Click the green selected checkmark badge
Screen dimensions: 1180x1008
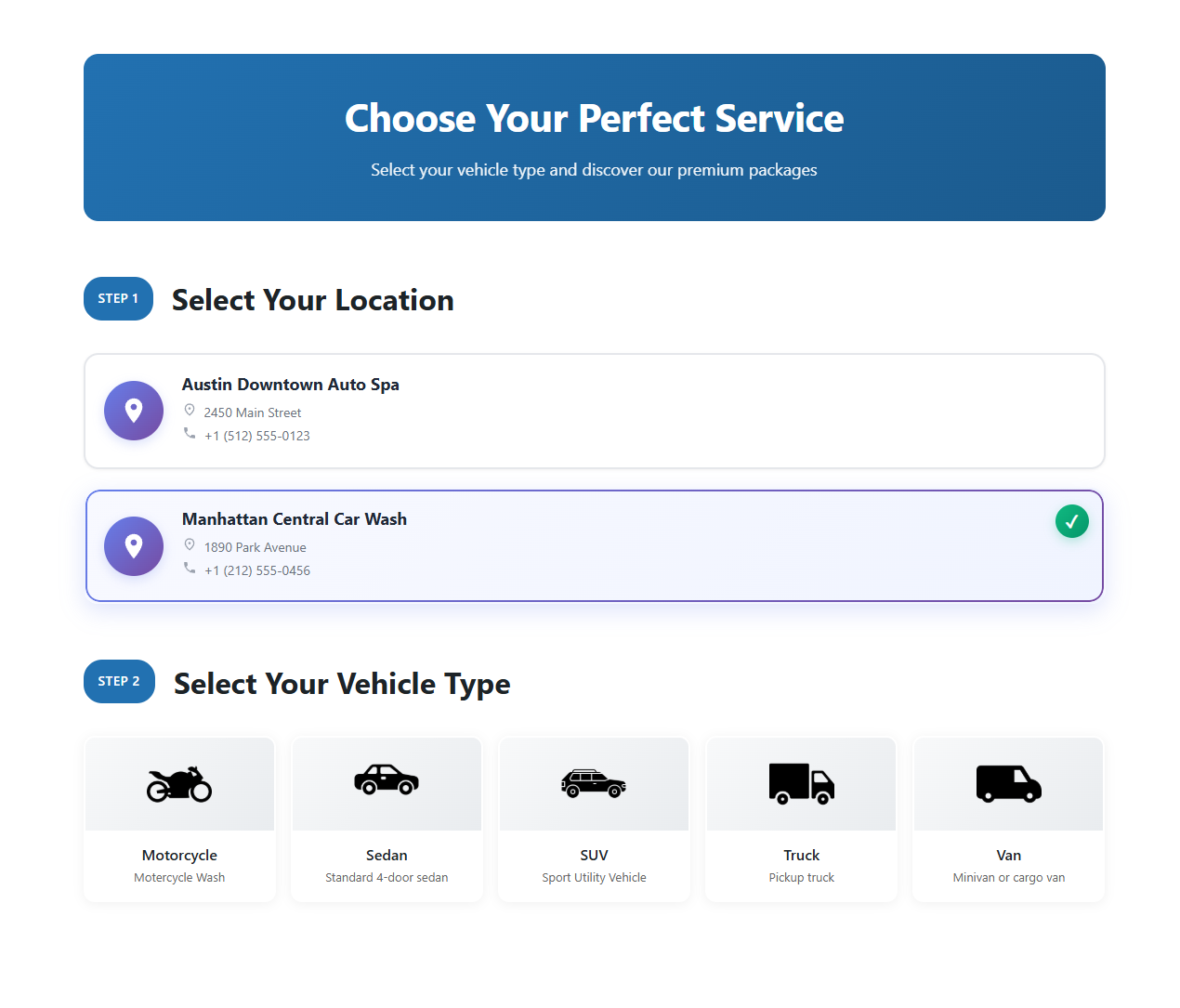1071,521
